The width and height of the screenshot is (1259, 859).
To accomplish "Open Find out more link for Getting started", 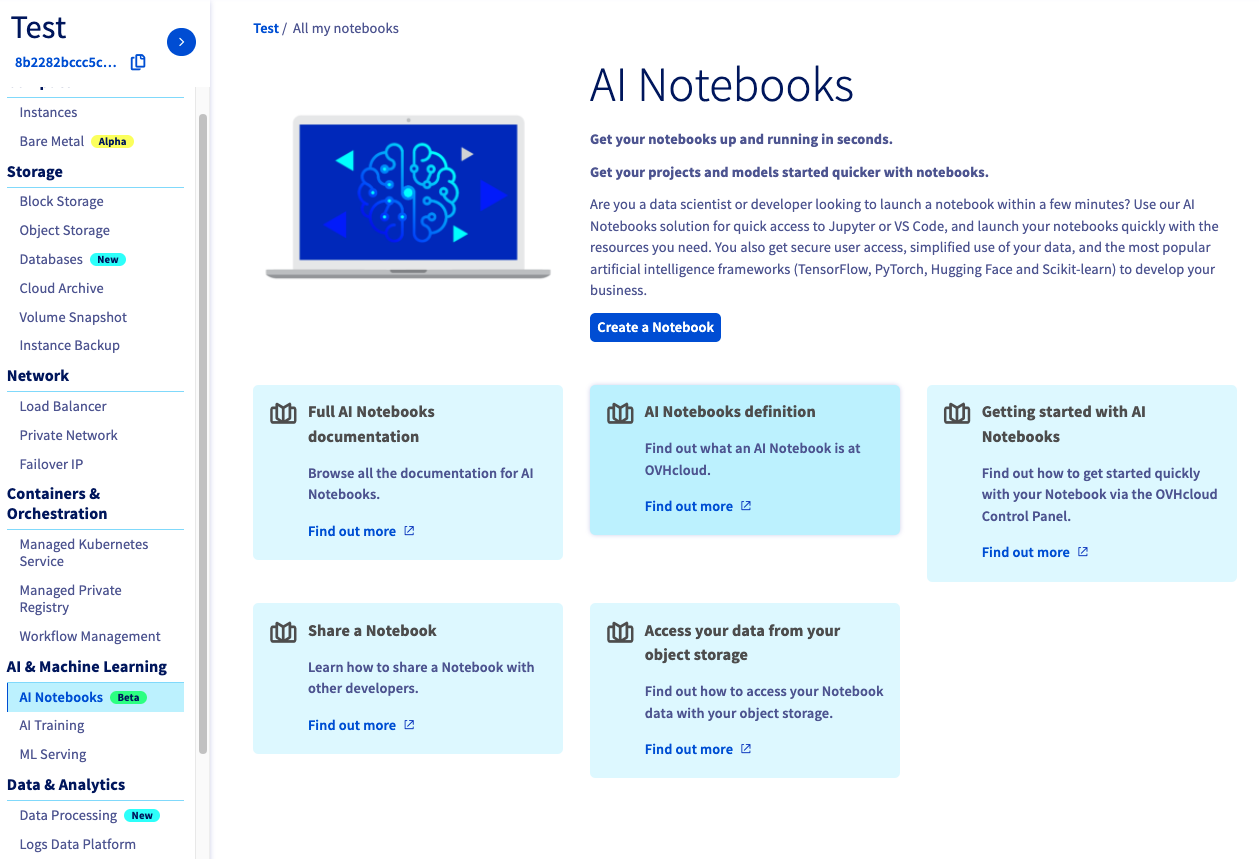I will coord(1025,552).
